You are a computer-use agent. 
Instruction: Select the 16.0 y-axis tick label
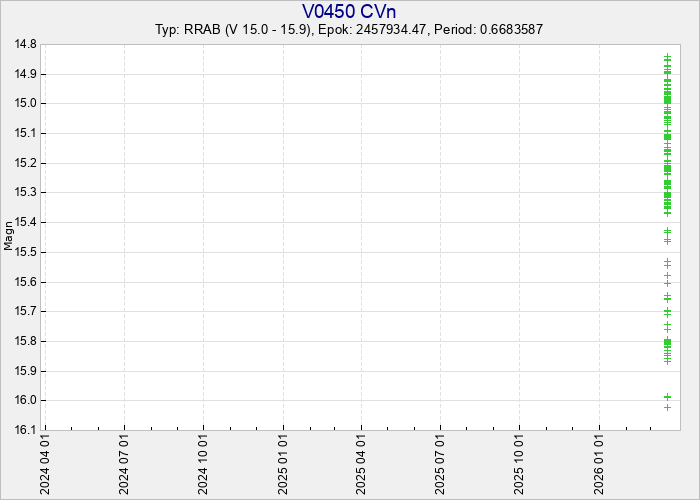(25, 401)
